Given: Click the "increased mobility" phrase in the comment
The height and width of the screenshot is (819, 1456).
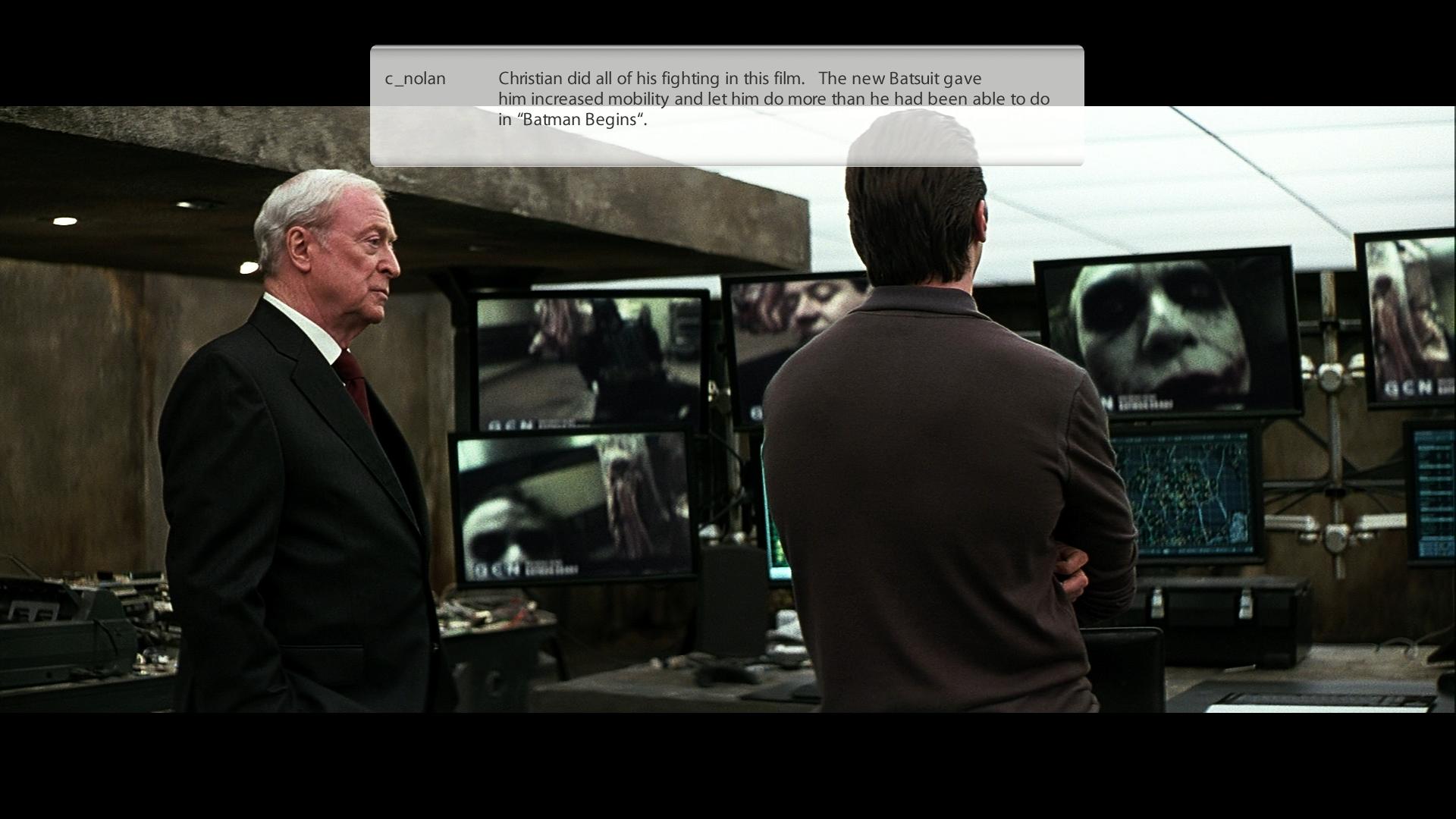Looking at the screenshot, I should [x=599, y=99].
